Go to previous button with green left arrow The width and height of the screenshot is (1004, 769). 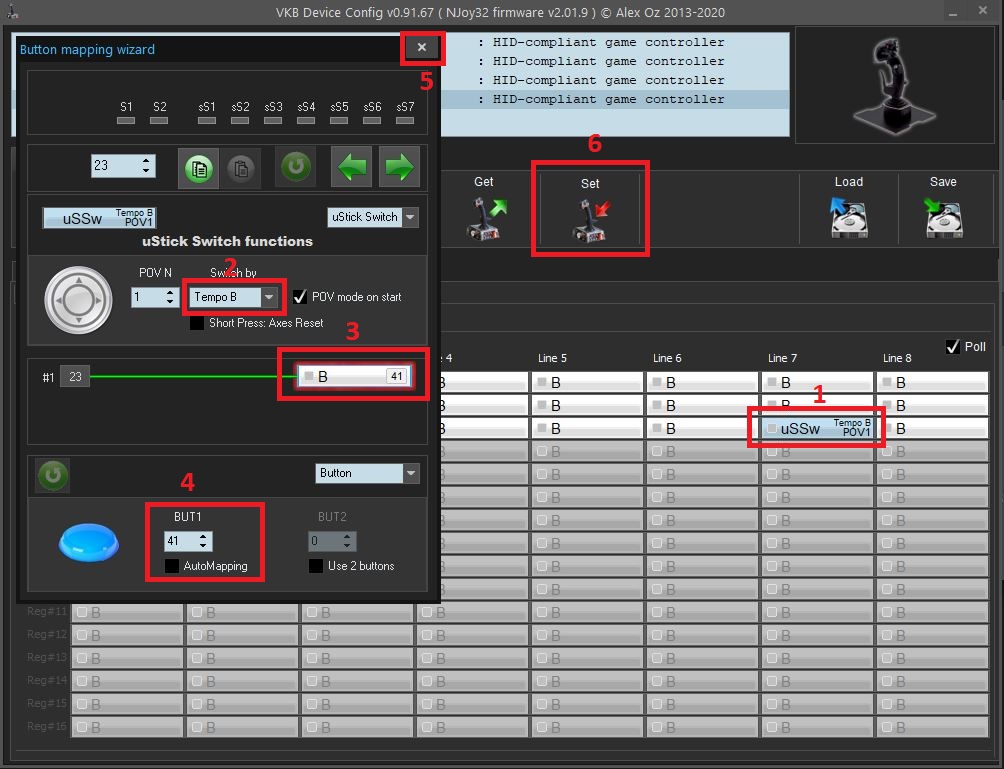[351, 167]
